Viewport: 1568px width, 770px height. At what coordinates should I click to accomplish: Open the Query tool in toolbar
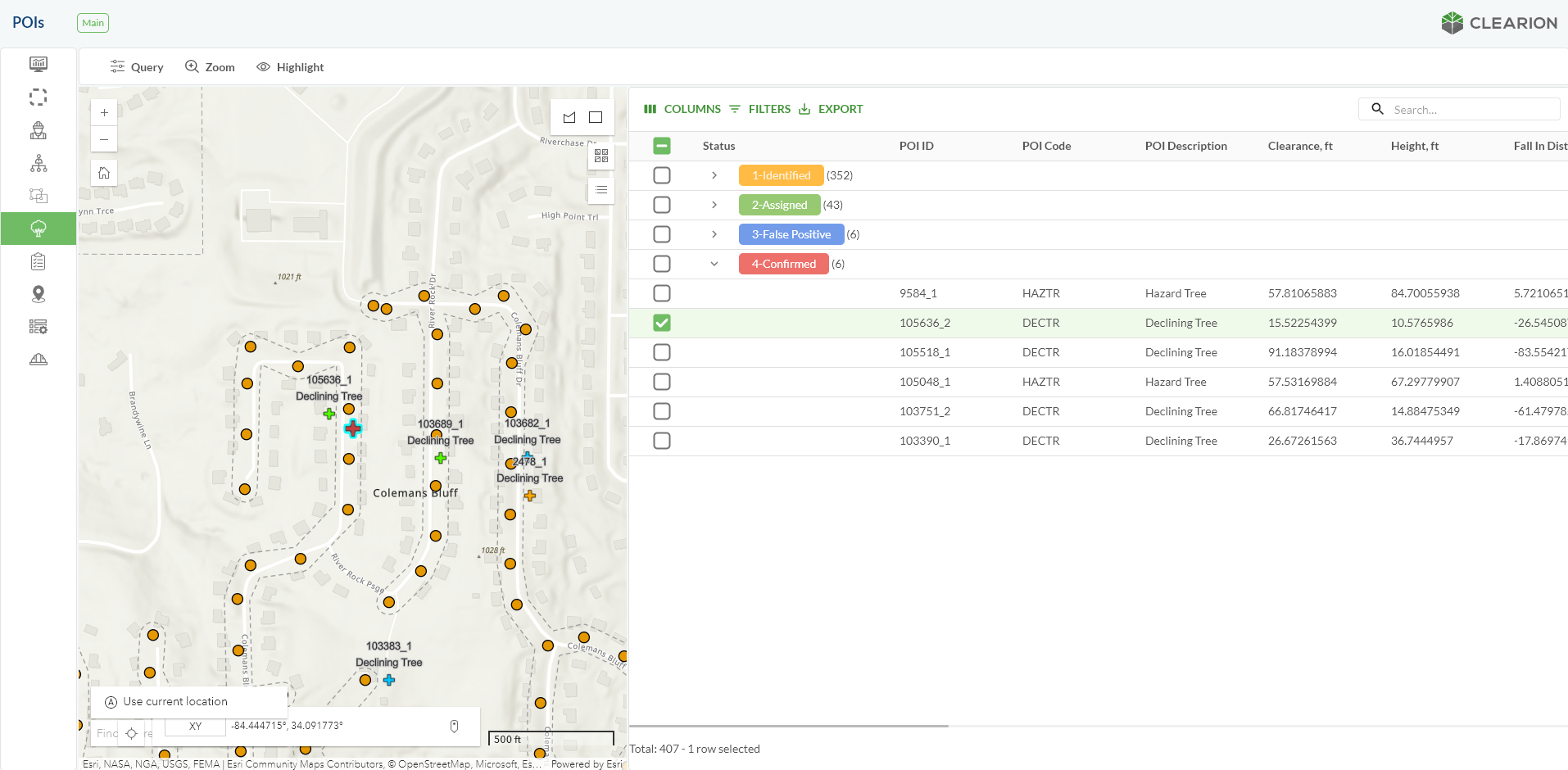(x=137, y=67)
